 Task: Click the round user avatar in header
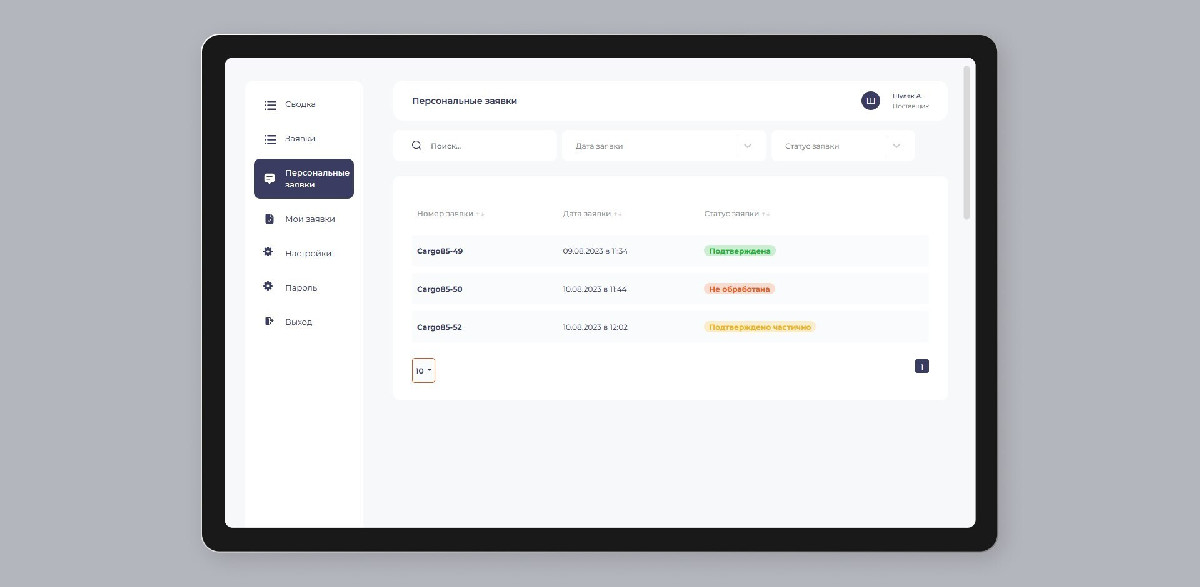871,101
